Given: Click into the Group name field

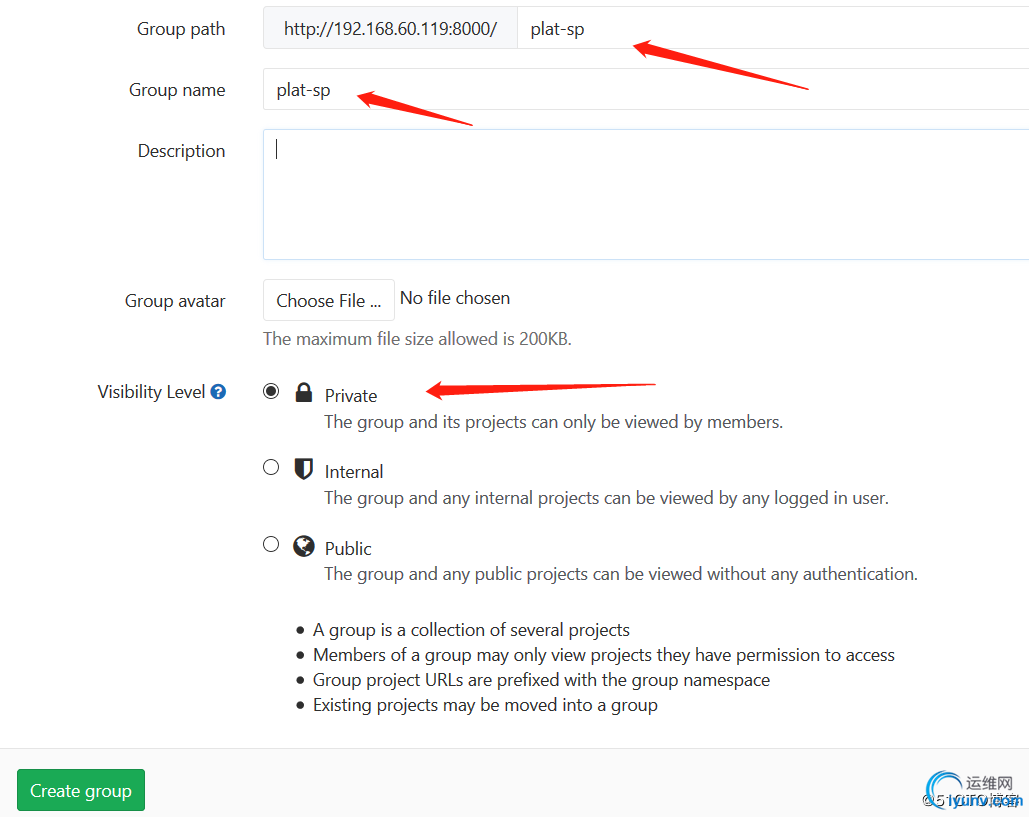Looking at the screenshot, I should [x=640, y=90].
